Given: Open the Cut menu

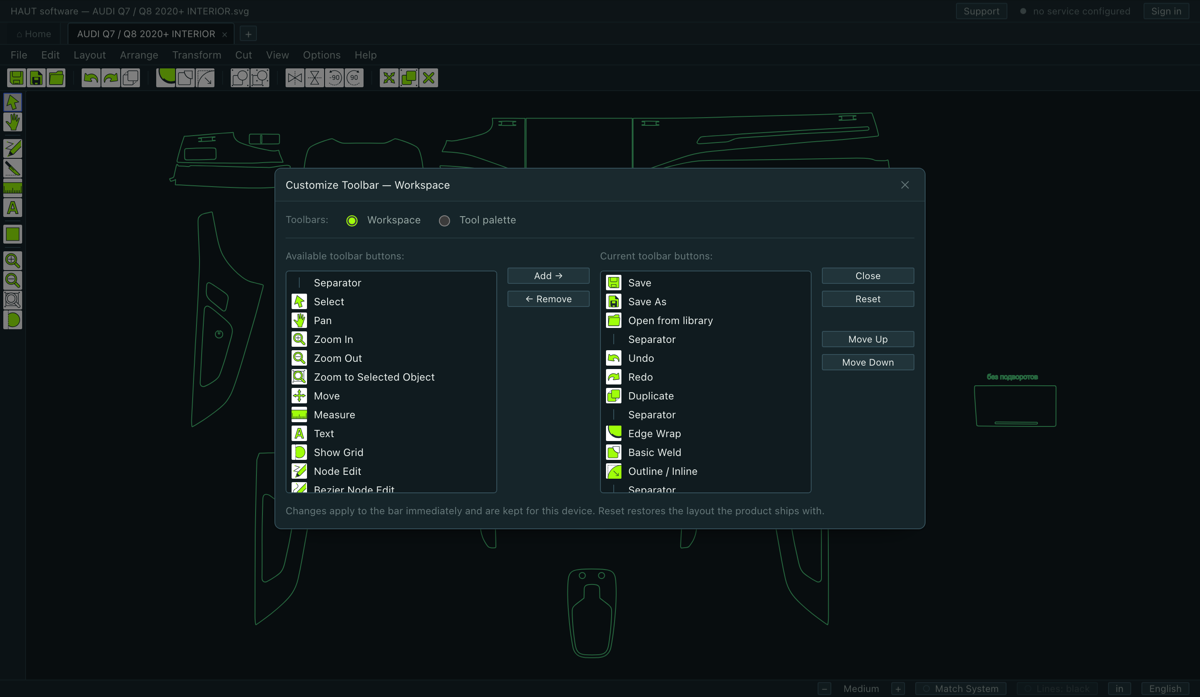Looking at the screenshot, I should 243,55.
